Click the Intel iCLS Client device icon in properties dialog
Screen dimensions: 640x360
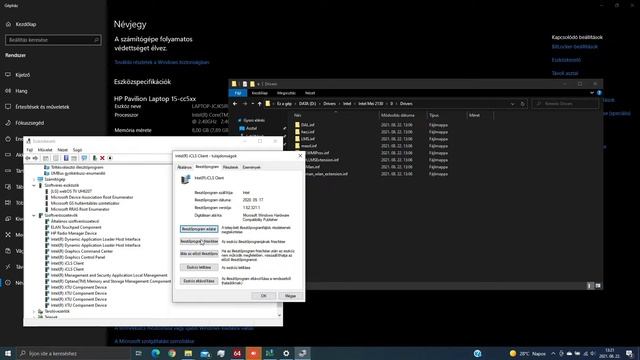click(x=186, y=179)
